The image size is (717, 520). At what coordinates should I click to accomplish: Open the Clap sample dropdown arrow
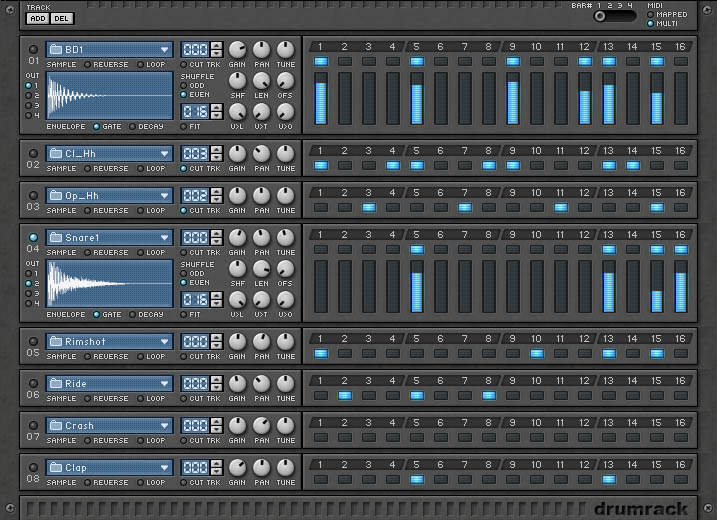pyautogui.click(x=165, y=468)
